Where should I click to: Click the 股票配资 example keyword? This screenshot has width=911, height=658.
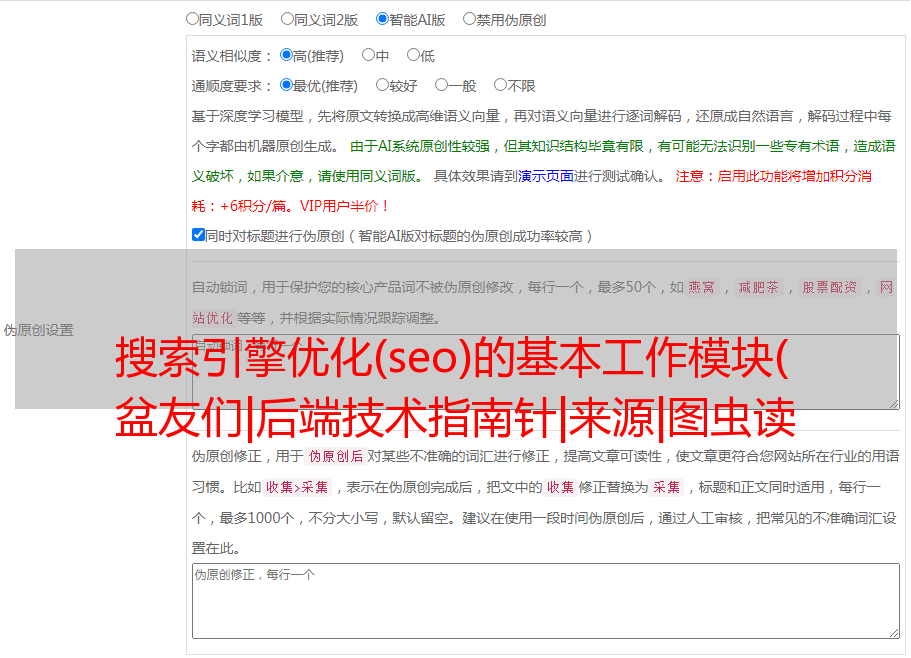830,287
